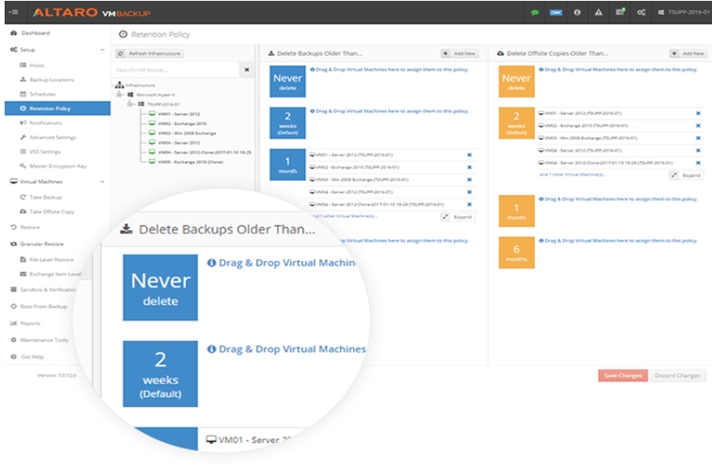Viewport: 712px width, 464px height.
Task: Select the orange 1 month offsite tile
Action: pyautogui.click(x=516, y=211)
